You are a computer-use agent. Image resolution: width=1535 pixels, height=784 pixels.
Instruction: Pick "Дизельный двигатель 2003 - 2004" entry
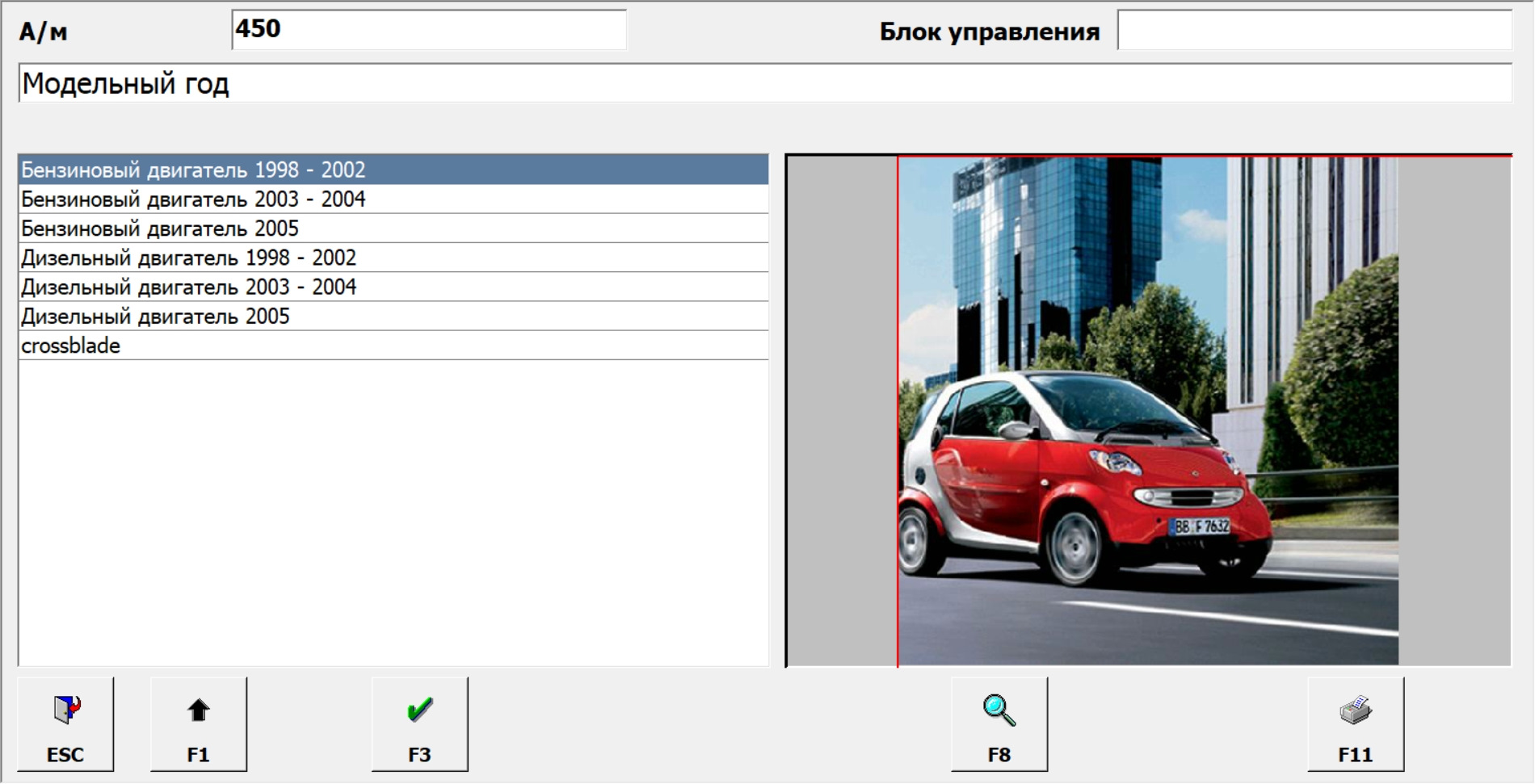(393, 287)
